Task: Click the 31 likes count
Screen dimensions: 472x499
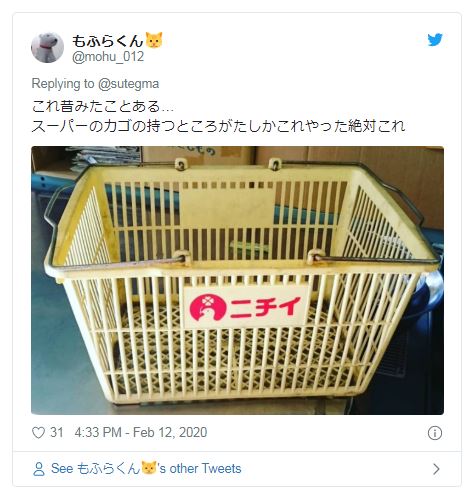Action: [x=57, y=433]
